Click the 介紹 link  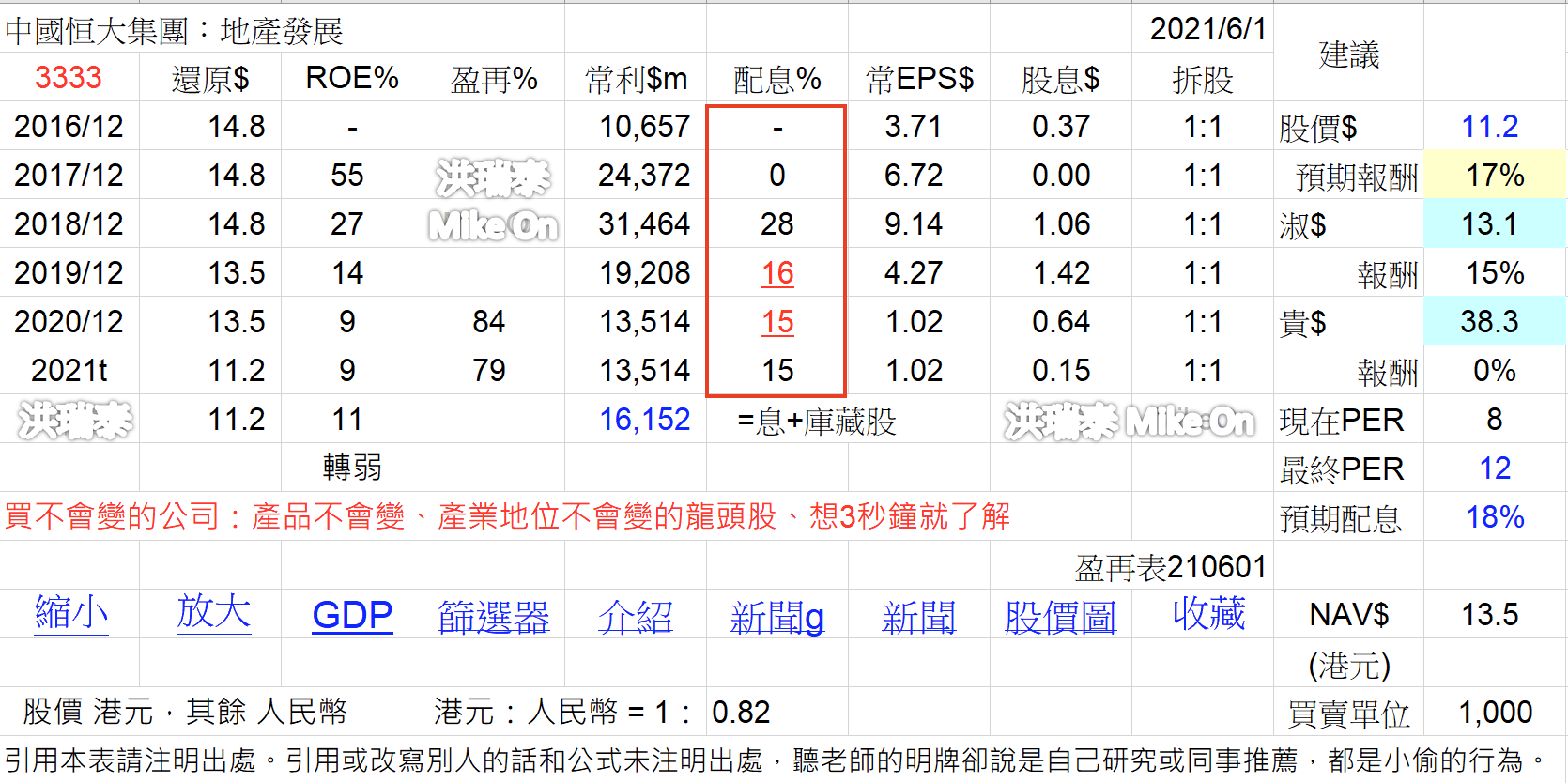[636, 618]
